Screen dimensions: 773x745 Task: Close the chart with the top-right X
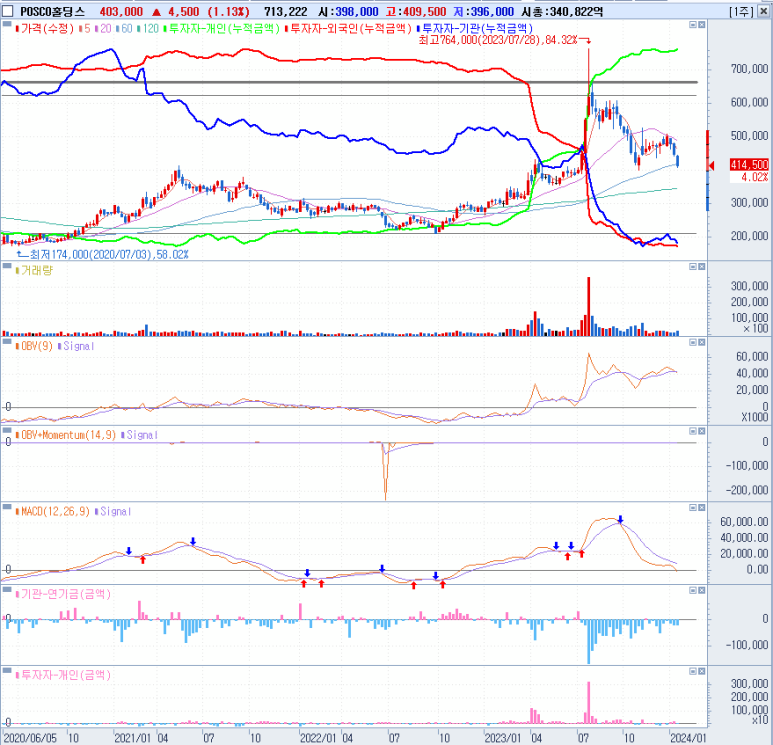(x=763, y=11)
